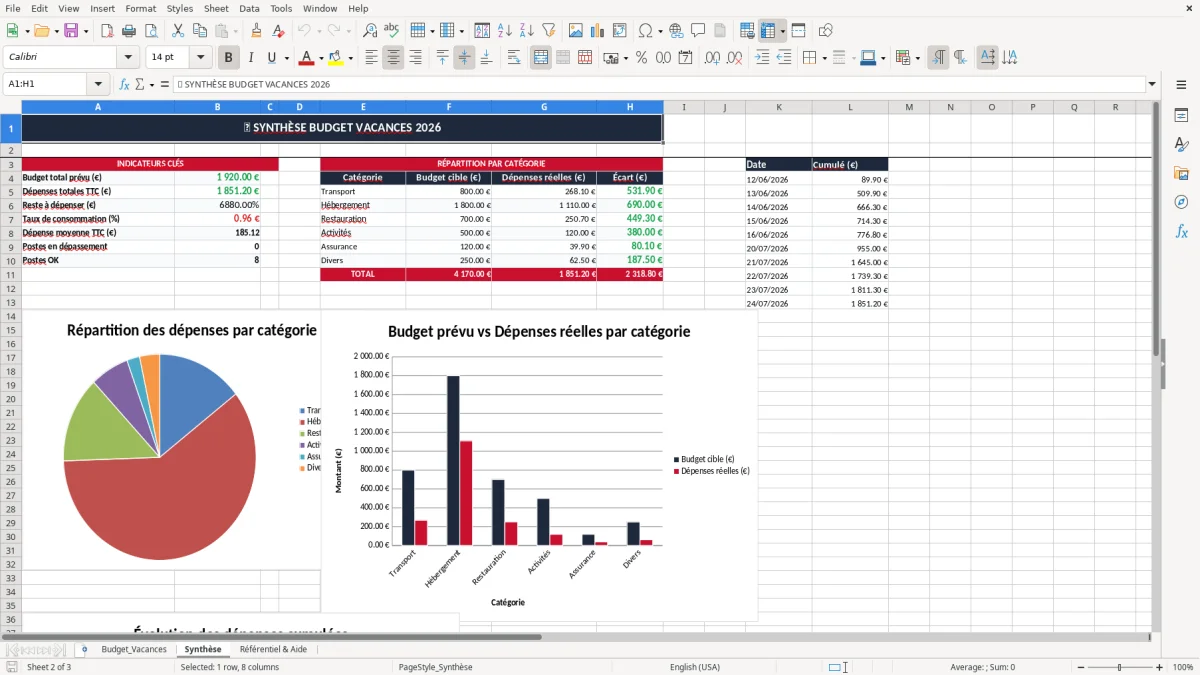Click the formula input line
The height and width of the screenshot is (675, 1200).
coord(658,84)
